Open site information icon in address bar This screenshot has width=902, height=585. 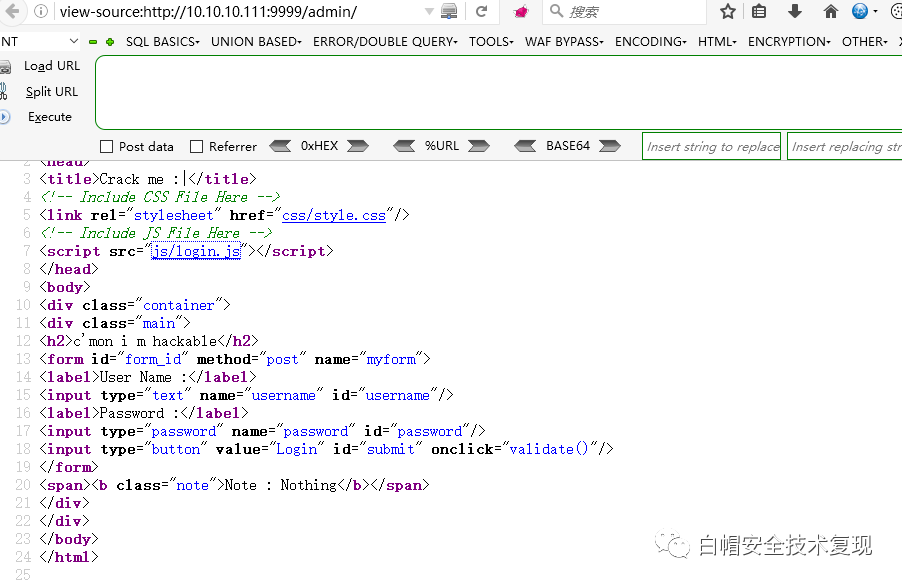pyautogui.click(x=41, y=11)
